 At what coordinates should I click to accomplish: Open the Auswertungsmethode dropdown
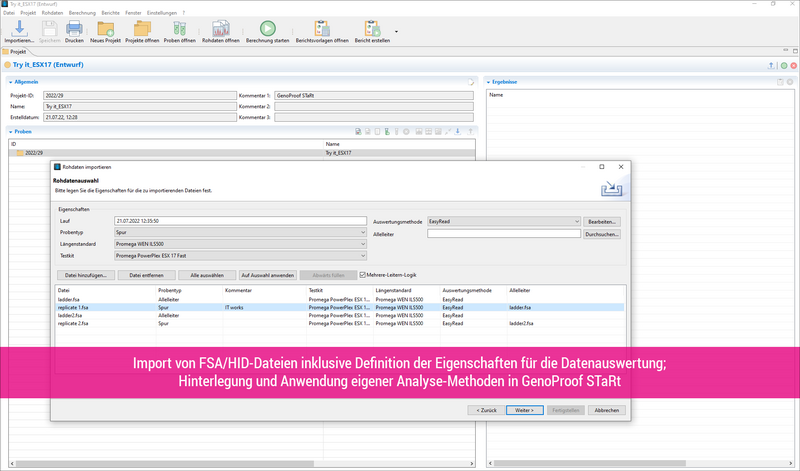tap(503, 220)
